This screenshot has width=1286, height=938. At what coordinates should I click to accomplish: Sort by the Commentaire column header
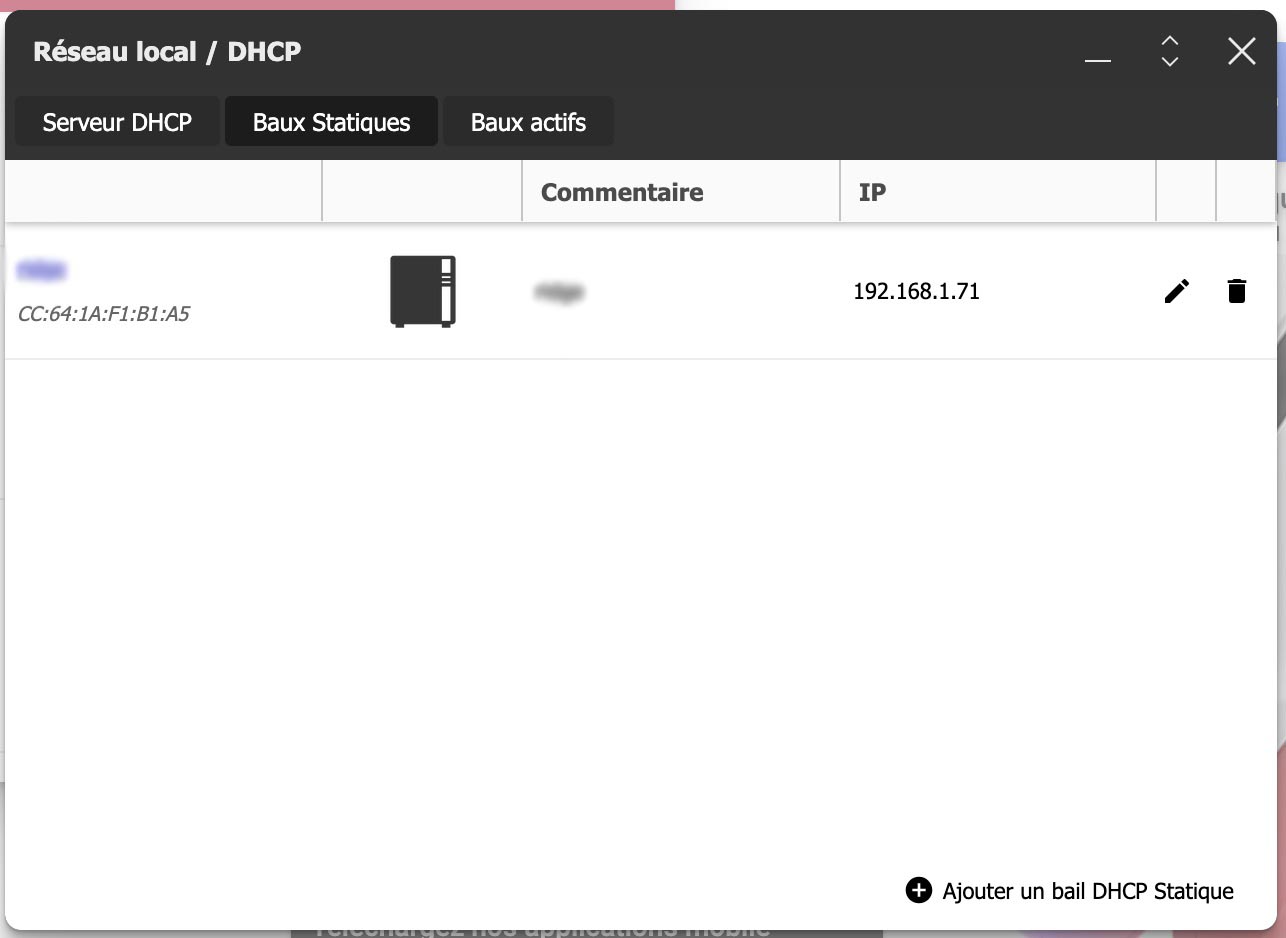(x=622, y=192)
